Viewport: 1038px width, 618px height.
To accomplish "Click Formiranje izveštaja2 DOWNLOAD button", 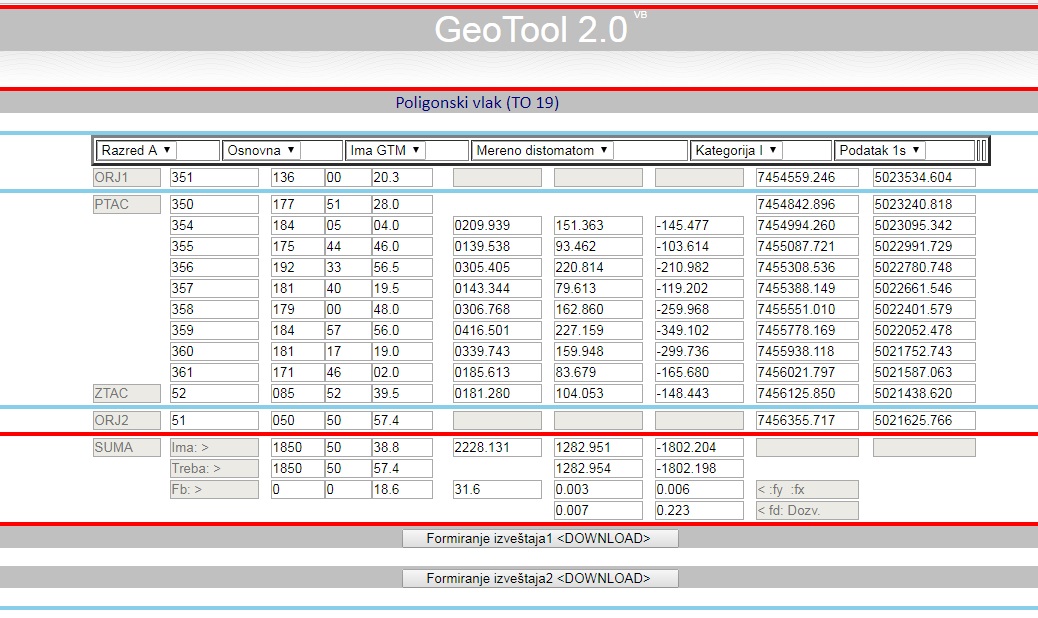I will click(539, 578).
